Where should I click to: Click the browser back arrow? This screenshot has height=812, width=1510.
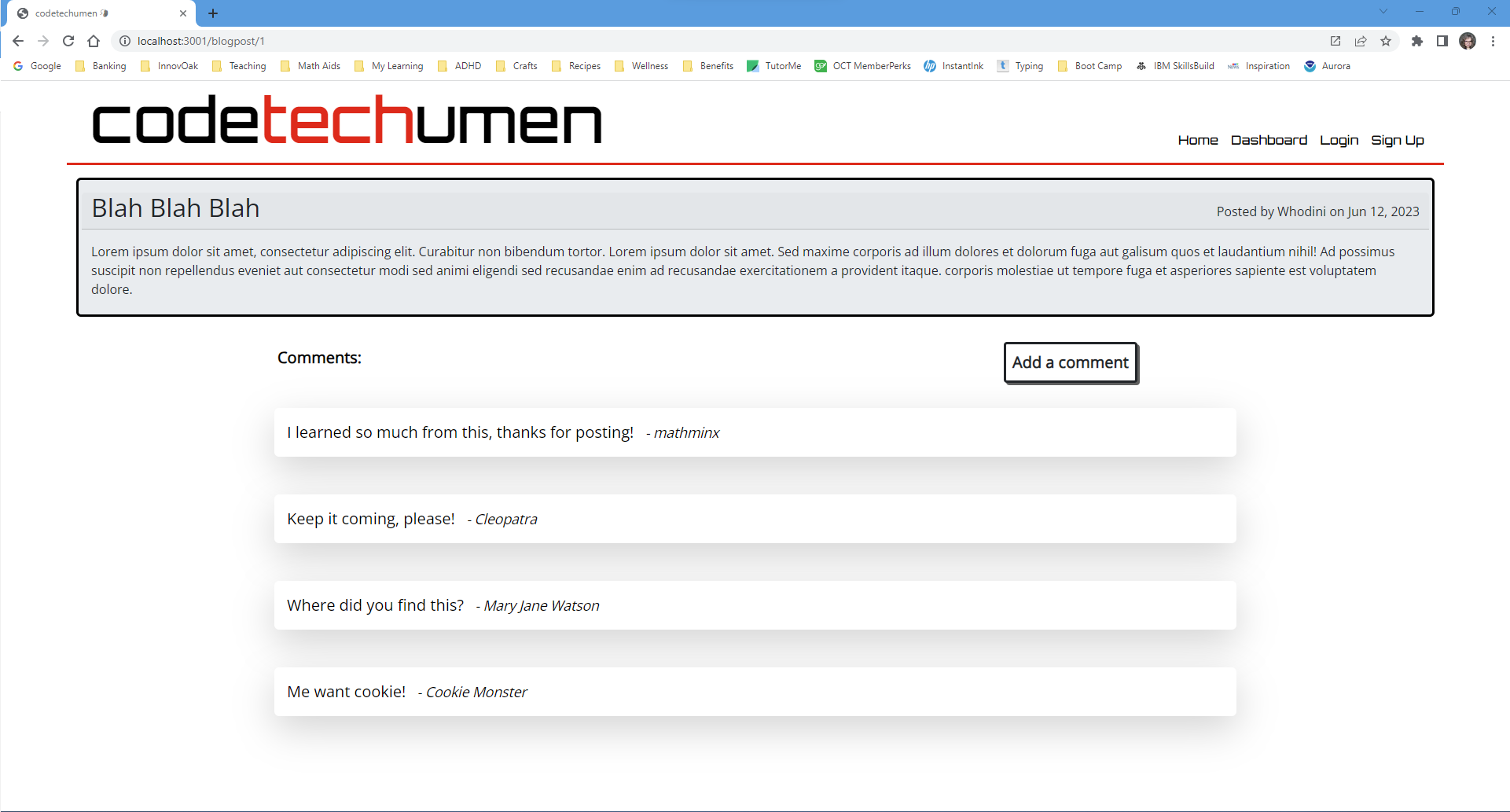[17, 41]
